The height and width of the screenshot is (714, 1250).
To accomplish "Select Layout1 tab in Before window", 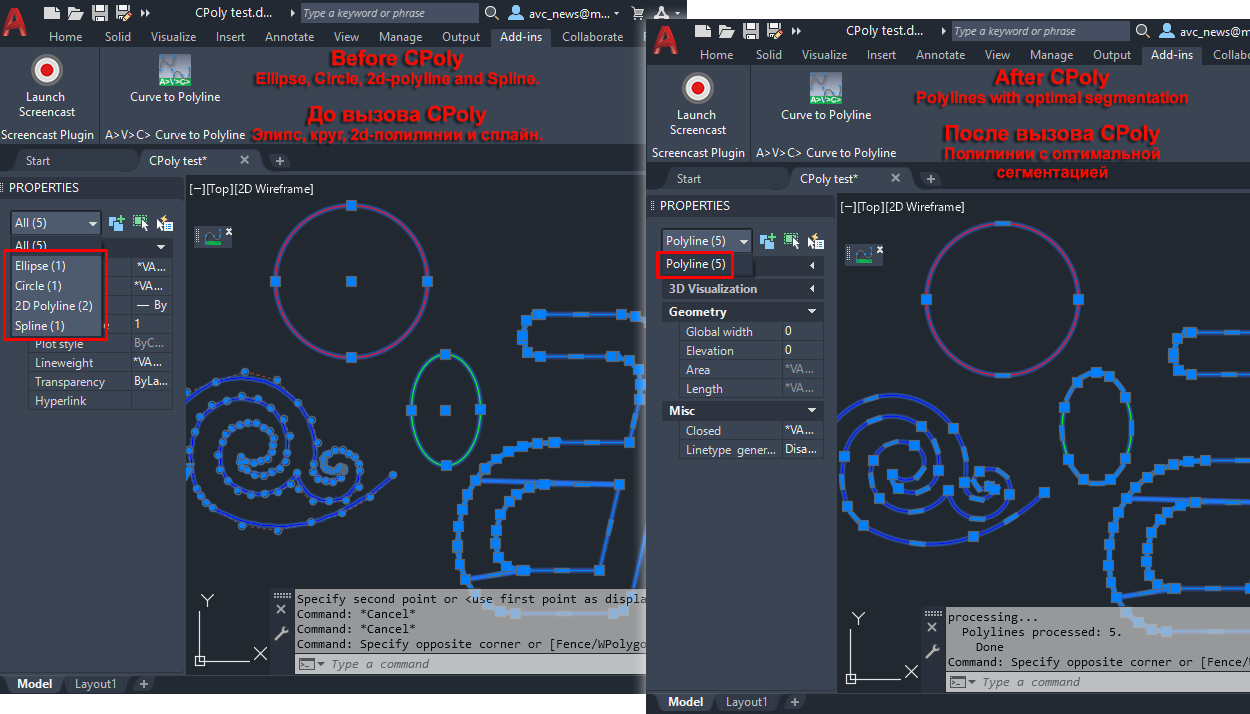I will tap(95, 684).
